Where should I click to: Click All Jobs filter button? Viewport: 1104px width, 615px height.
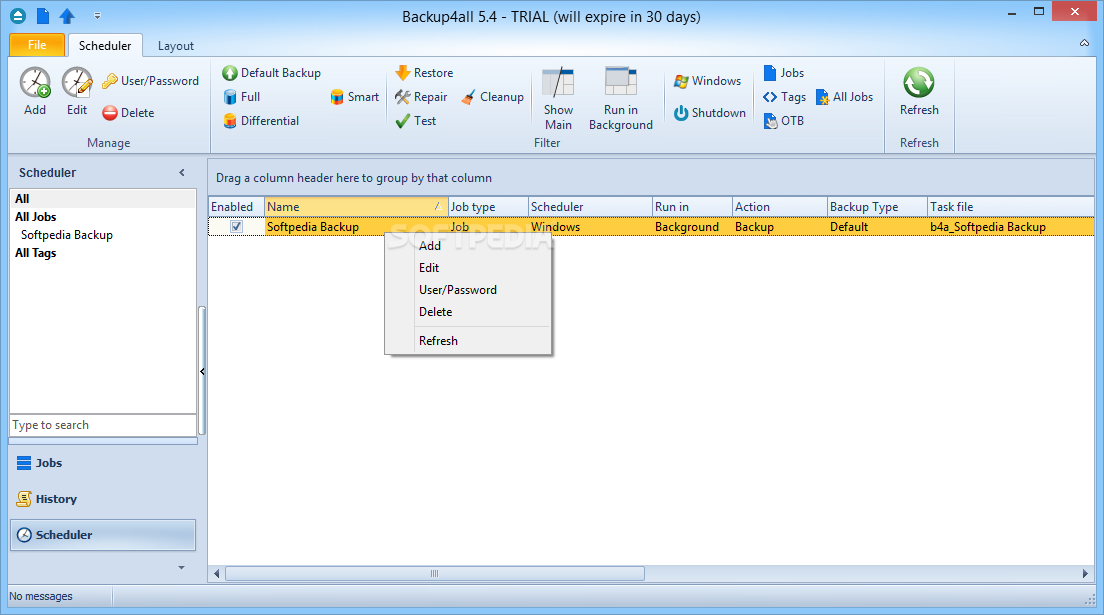pos(843,97)
